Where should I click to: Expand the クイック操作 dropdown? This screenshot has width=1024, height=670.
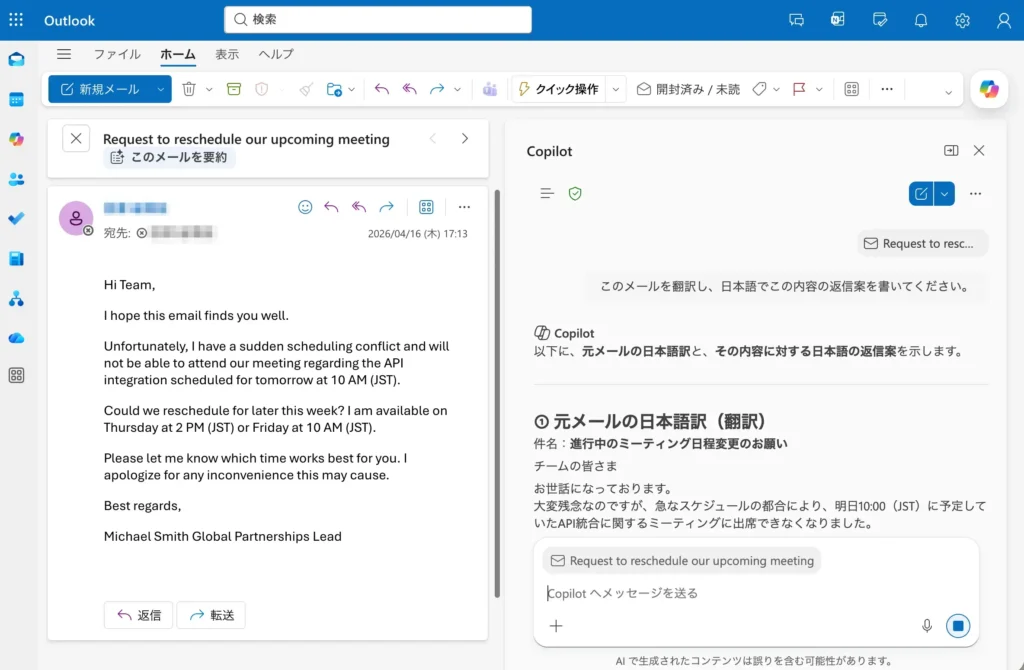click(615, 89)
